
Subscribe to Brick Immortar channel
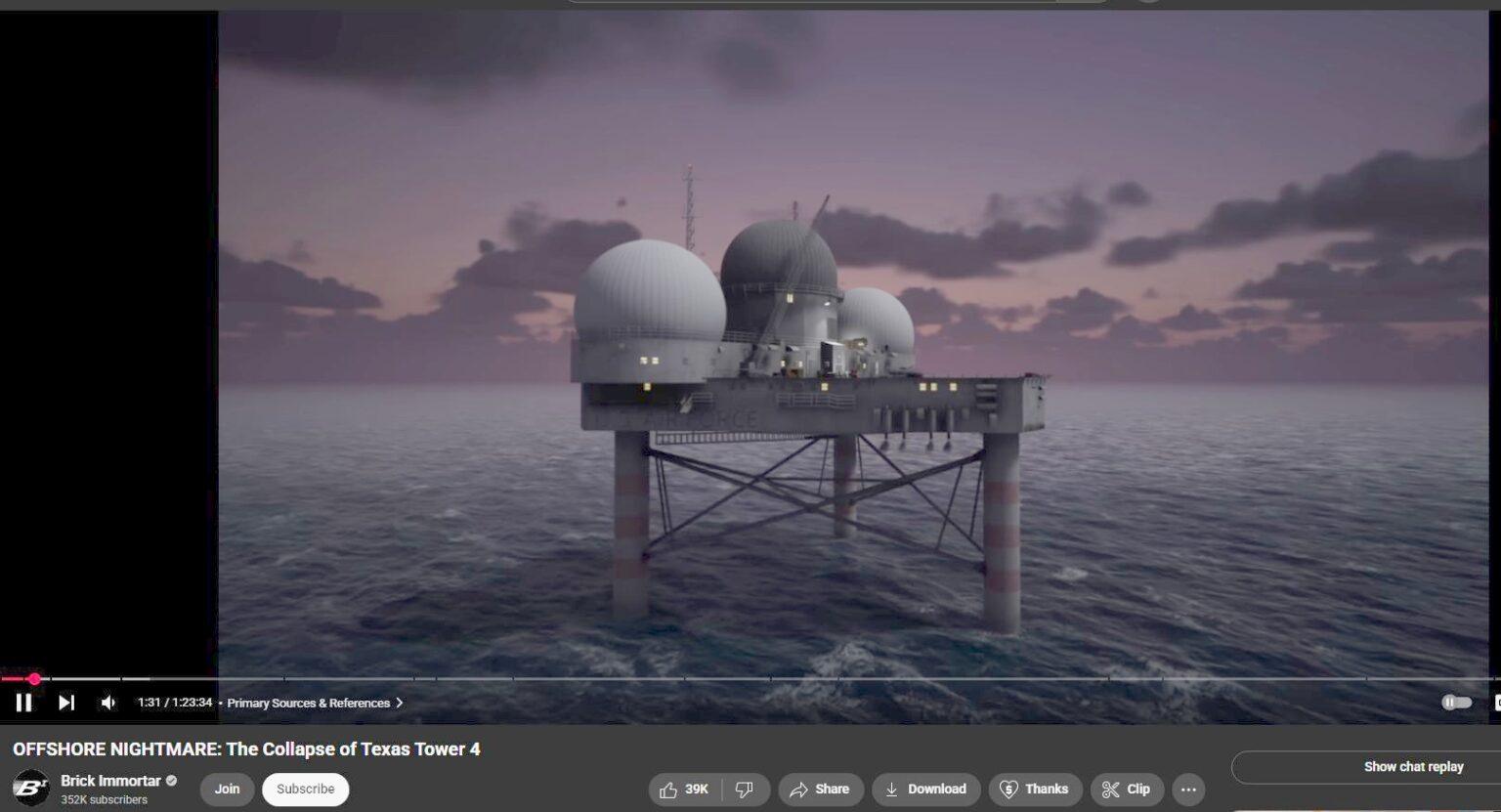[x=305, y=790]
